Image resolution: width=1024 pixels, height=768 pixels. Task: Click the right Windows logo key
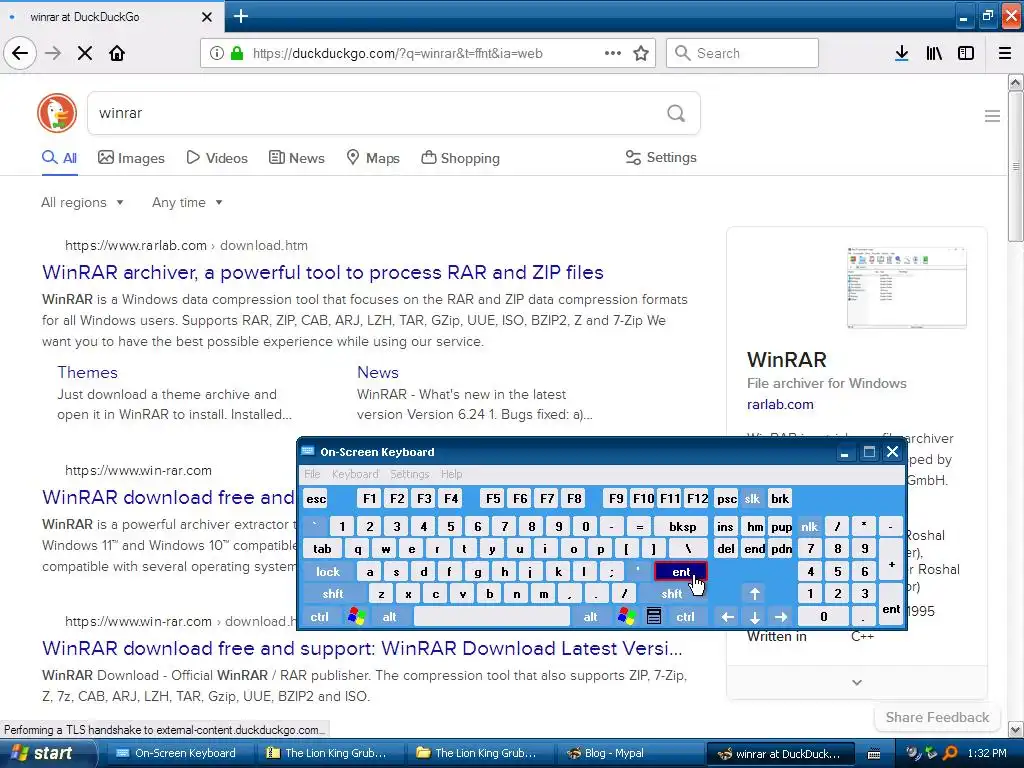(626, 616)
